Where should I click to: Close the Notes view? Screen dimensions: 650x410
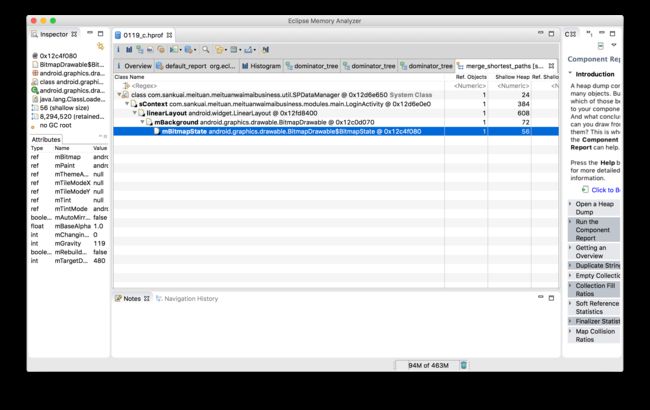pyautogui.click(x=147, y=298)
